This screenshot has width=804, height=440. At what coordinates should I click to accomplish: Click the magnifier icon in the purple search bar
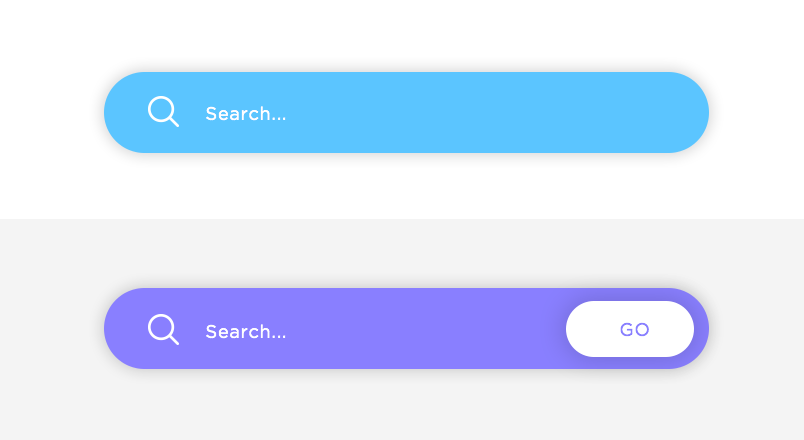[163, 329]
